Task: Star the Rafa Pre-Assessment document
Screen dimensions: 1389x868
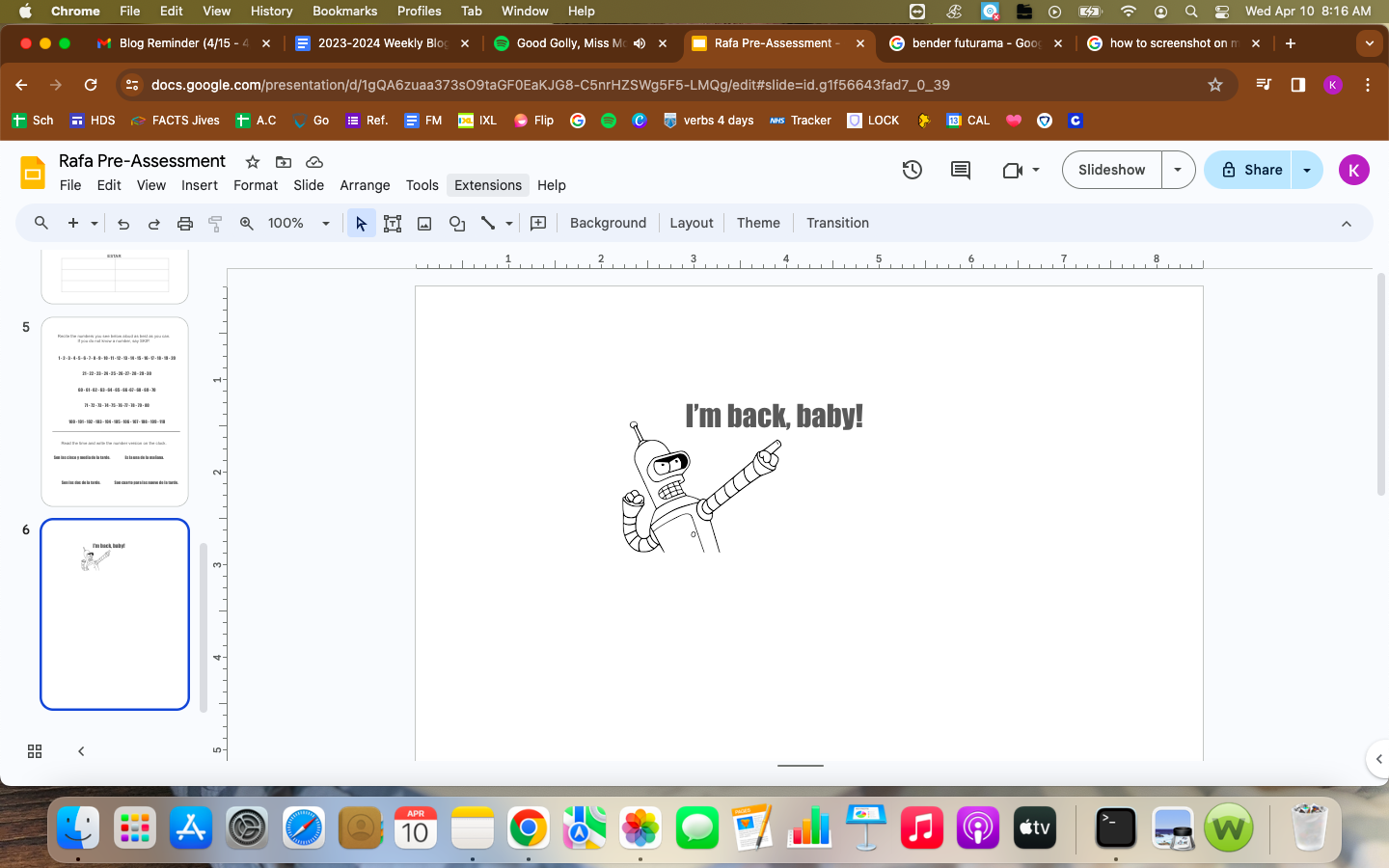Action: pos(253,161)
